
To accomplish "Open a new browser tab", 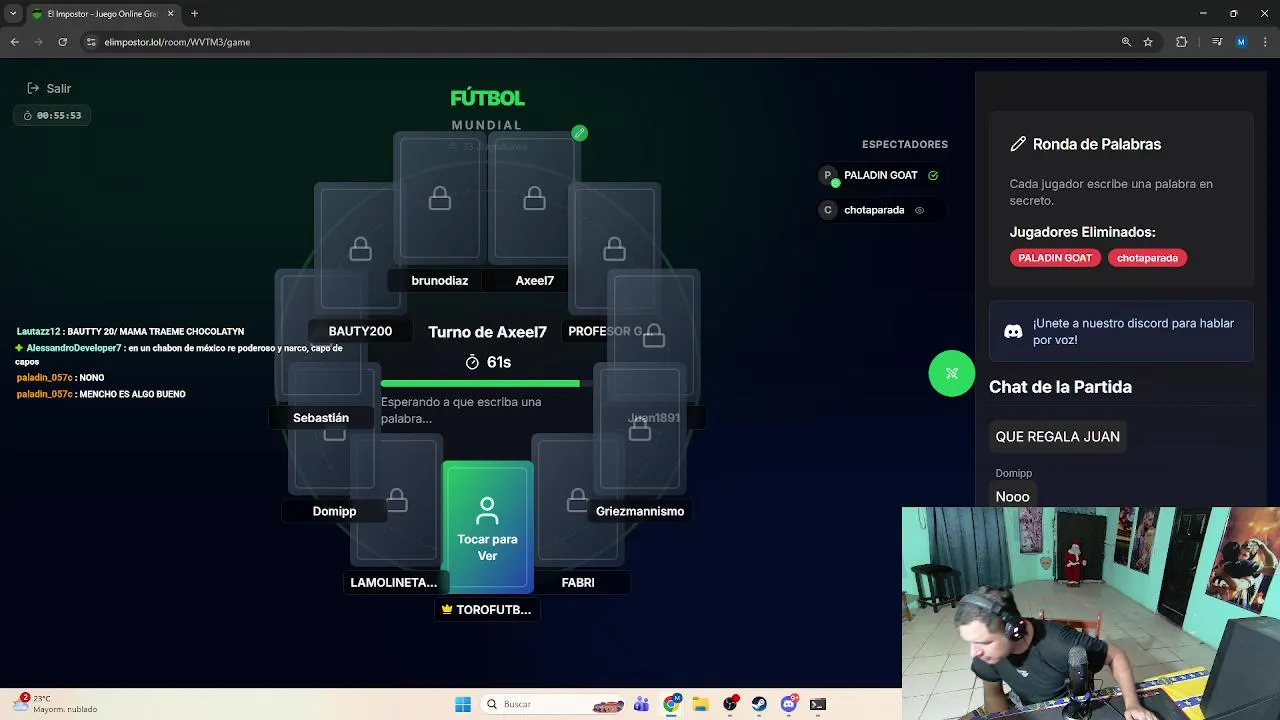I will click(194, 14).
